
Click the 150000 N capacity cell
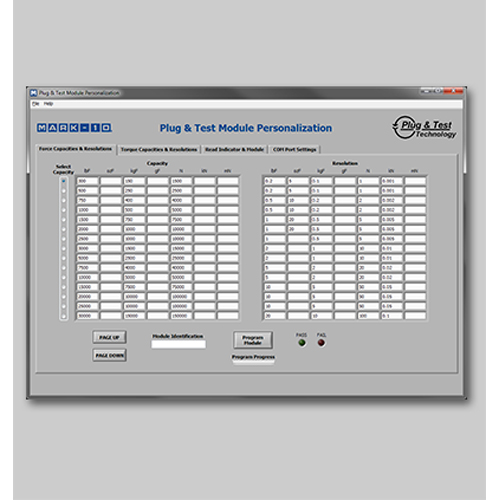click(x=181, y=316)
